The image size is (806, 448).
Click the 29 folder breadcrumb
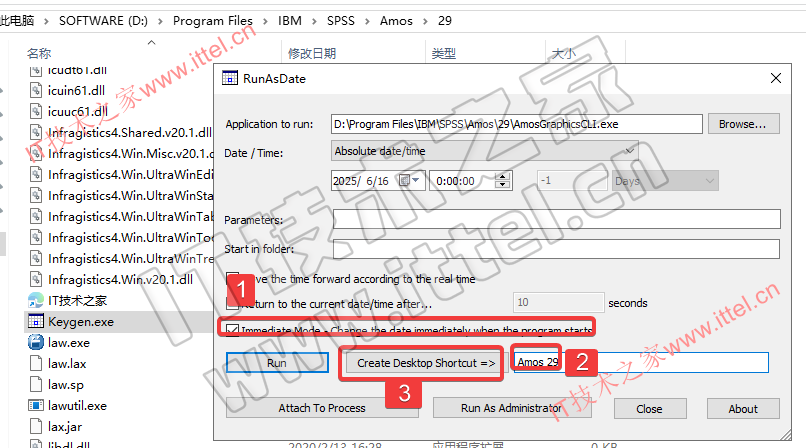445,21
